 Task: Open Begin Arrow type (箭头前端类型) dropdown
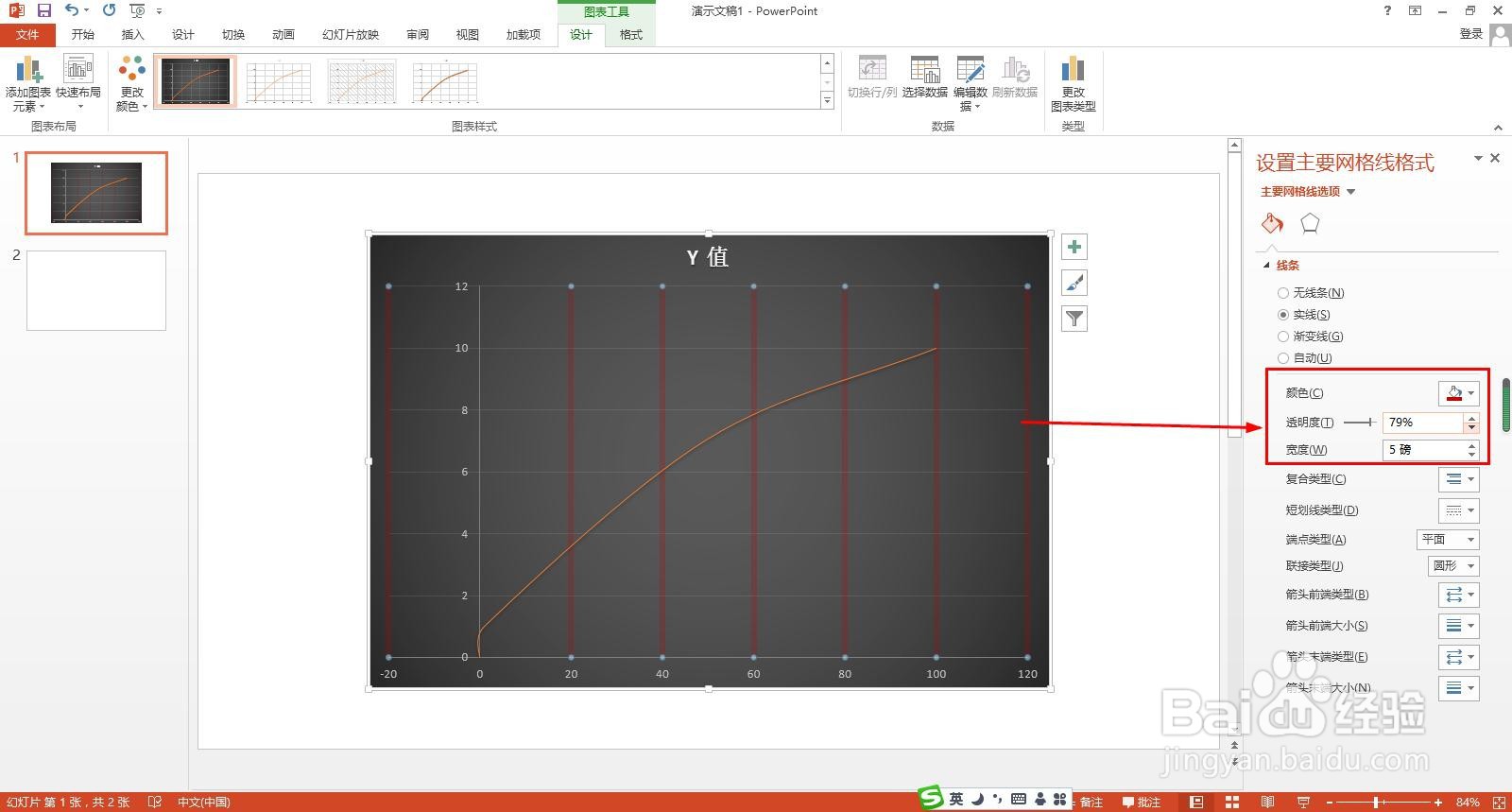click(1459, 595)
